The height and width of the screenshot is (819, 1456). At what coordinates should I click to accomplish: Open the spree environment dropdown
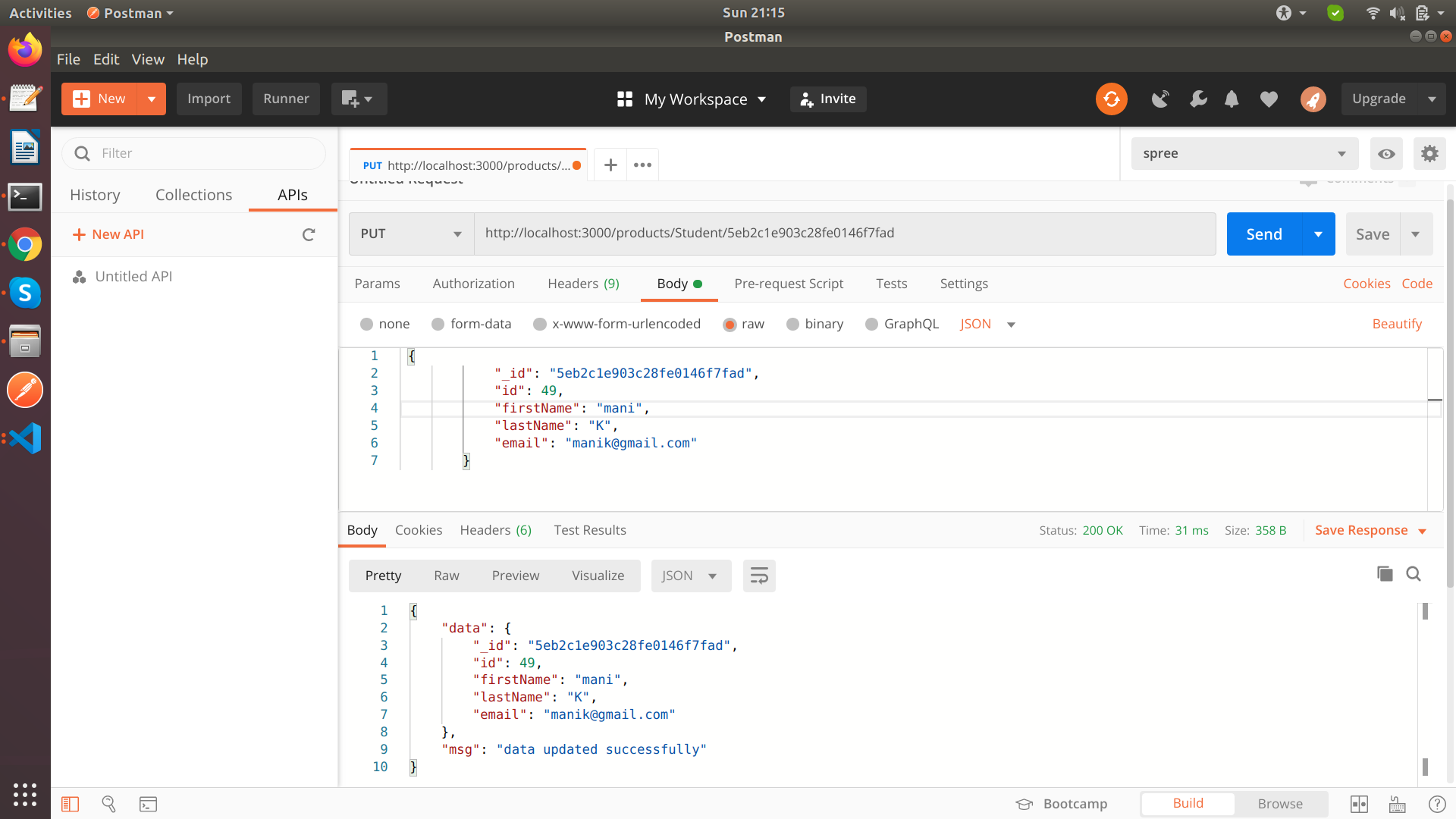coord(1244,154)
